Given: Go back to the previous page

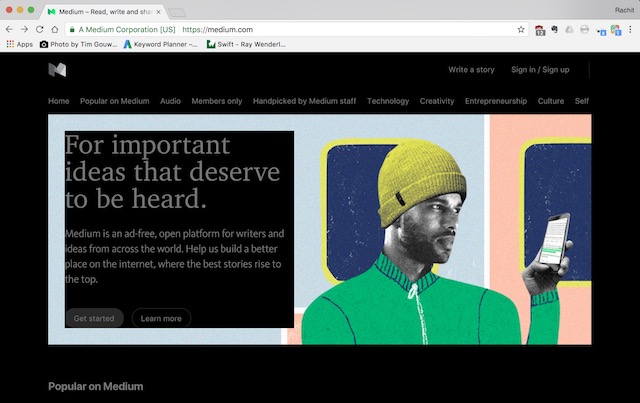Looking at the screenshot, I should (10, 30).
